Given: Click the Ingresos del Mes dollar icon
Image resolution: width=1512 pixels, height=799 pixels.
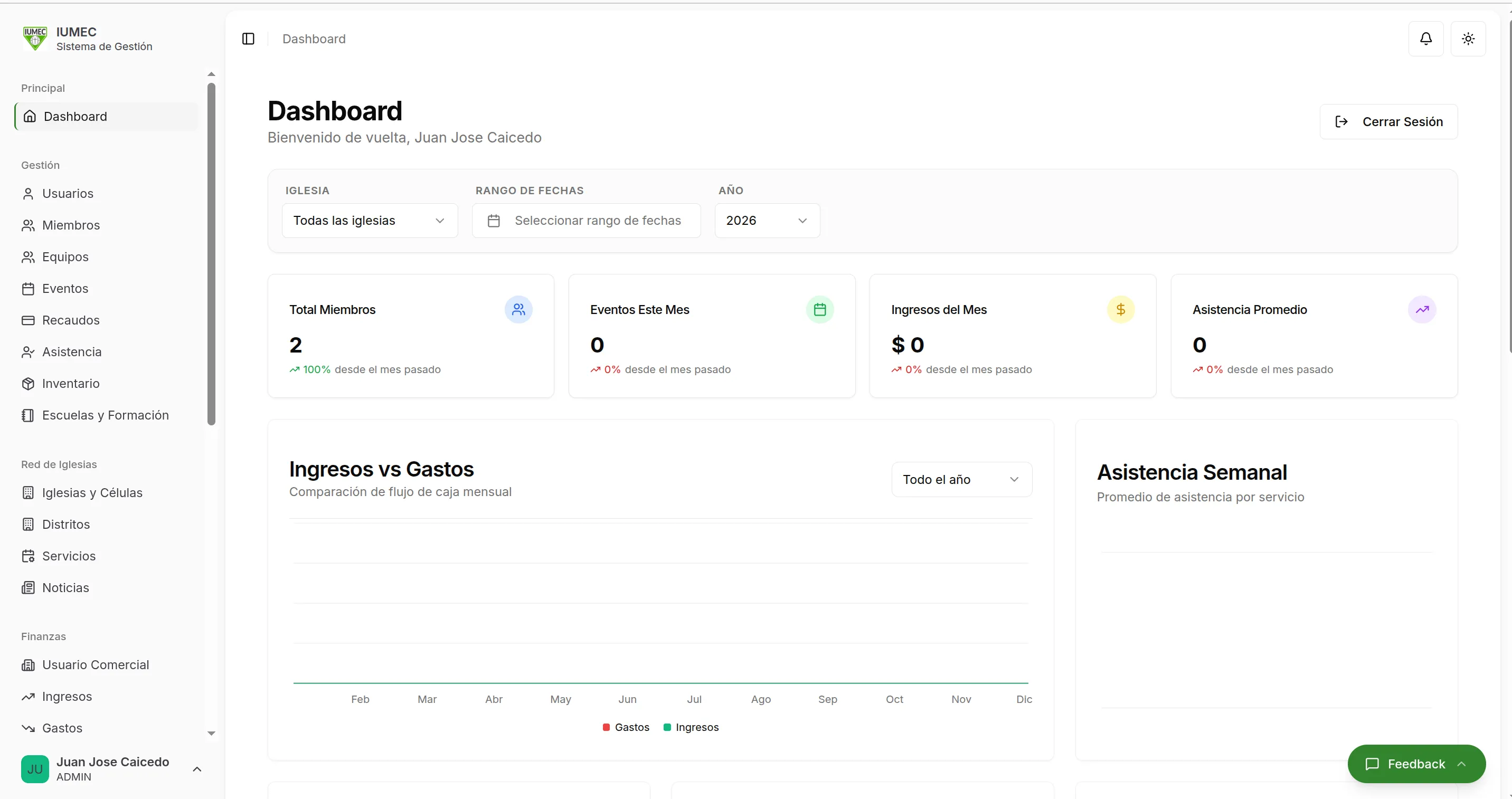Looking at the screenshot, I should 1120,309.
